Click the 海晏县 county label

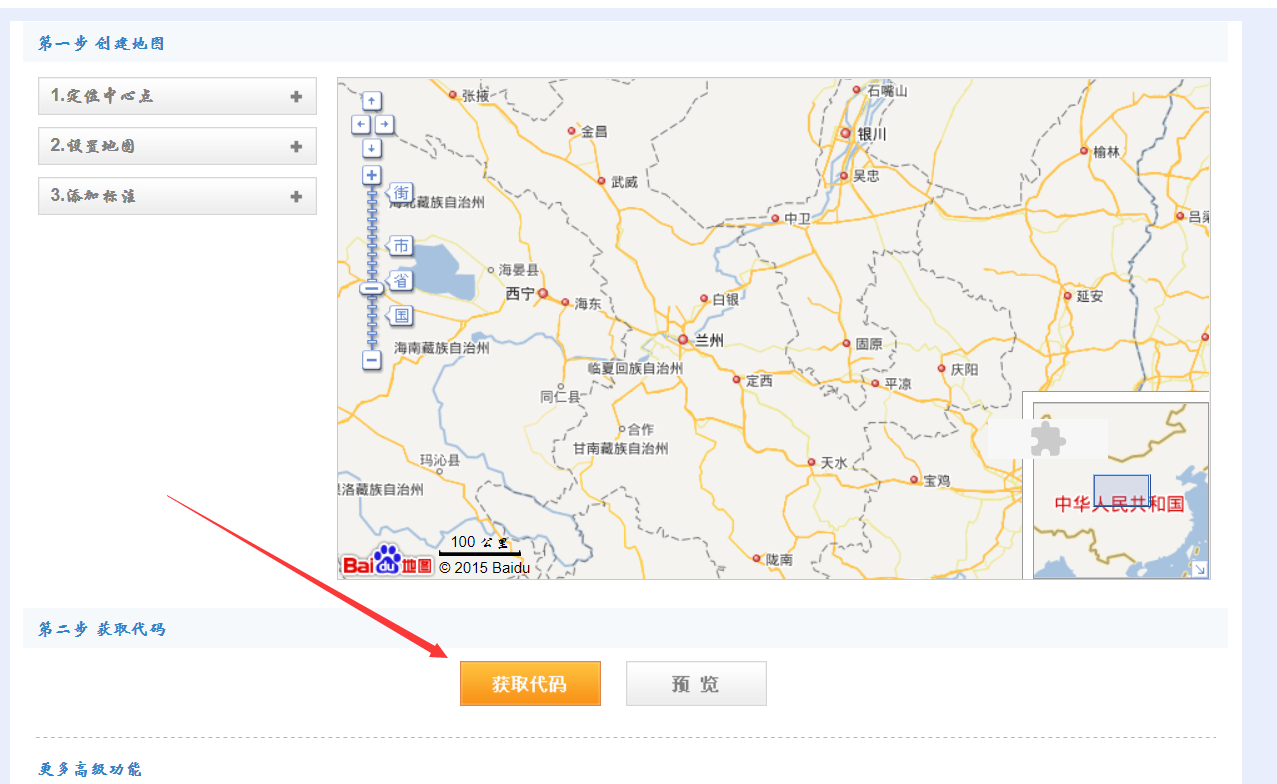click(x=518, y=270)
